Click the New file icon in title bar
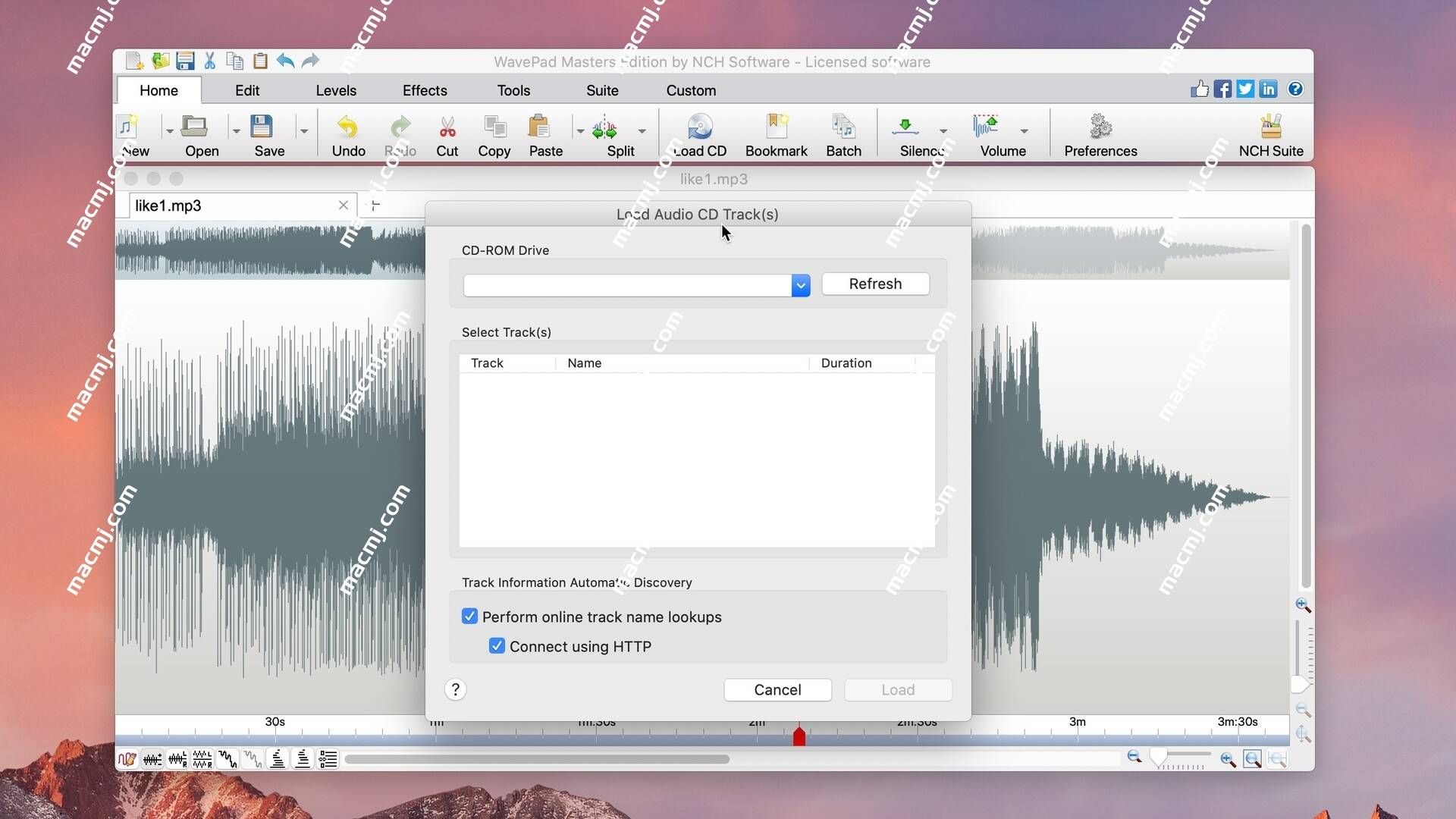The height and width of the screenshot is (819, 1456). point(135,61)
